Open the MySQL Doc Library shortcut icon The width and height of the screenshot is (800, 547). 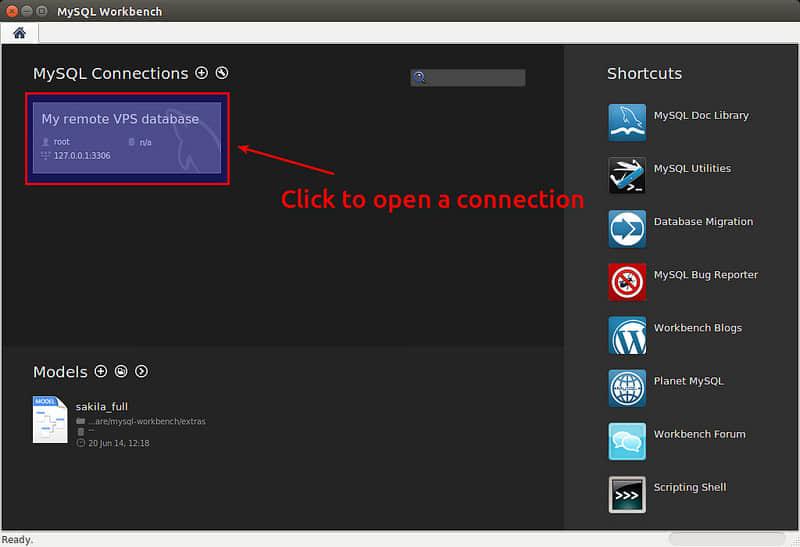coord(627,122)
